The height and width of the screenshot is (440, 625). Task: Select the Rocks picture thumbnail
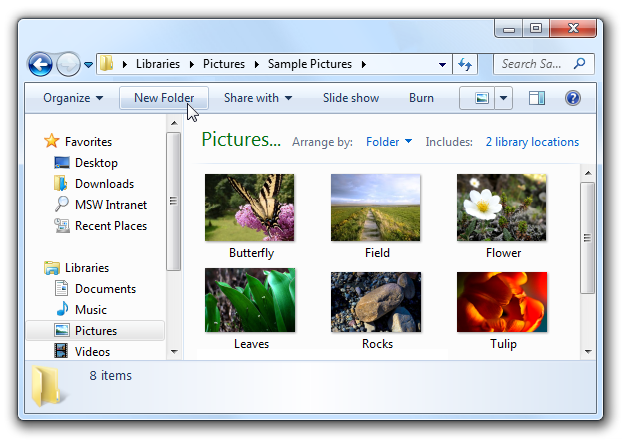coord(376,302)
